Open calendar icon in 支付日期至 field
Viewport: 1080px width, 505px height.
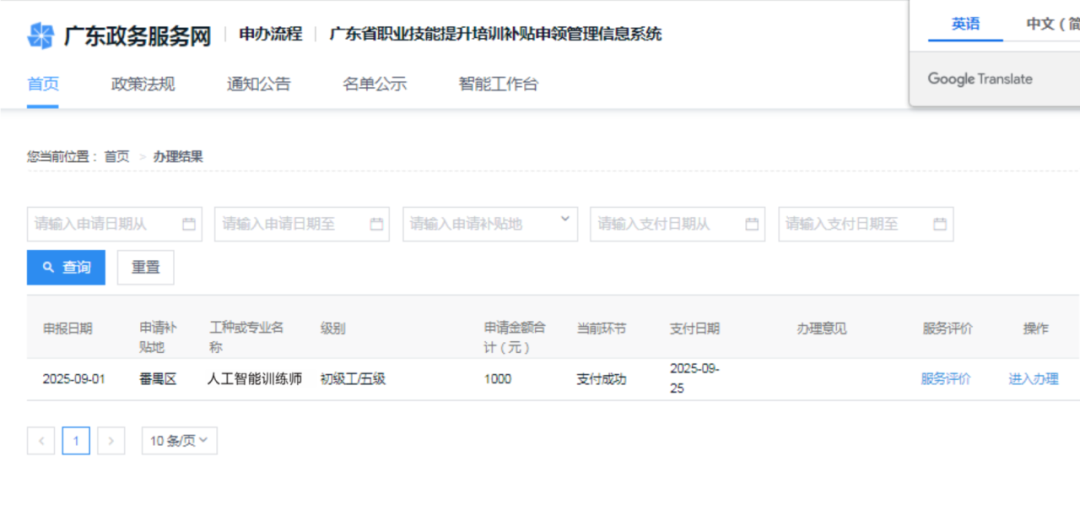point(940,224)
